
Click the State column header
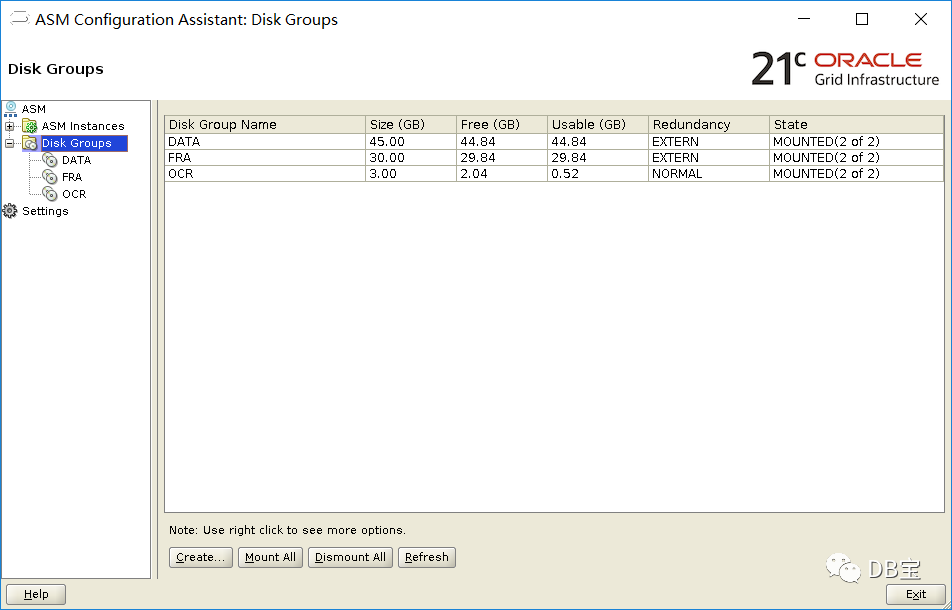[857, 124]
